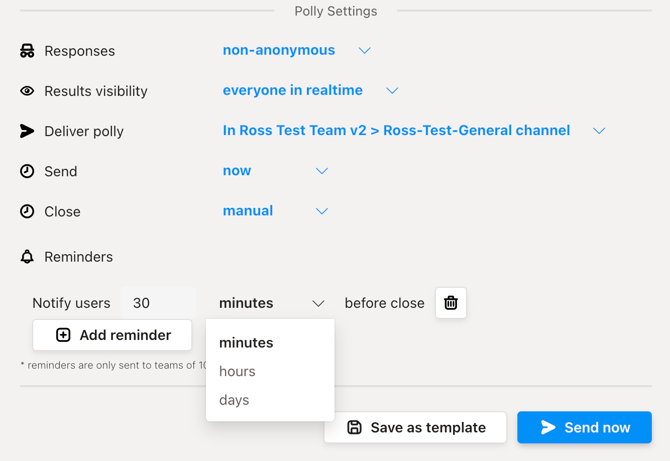Image resolution: width=670 pixels, height=461 pixels.
Task: Click the Add reminder button
Action: 112,335
